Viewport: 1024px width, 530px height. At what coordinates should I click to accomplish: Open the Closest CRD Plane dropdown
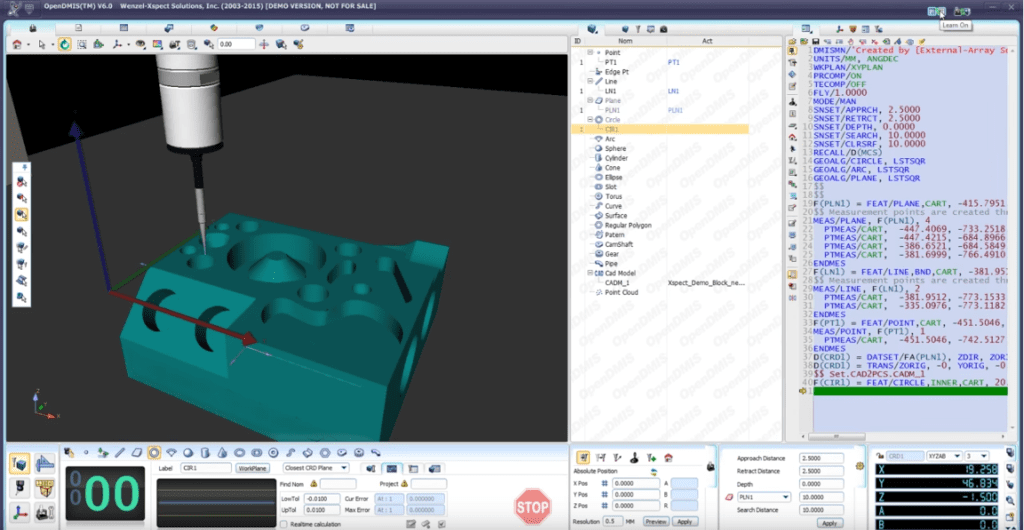(x=344, y=467)
